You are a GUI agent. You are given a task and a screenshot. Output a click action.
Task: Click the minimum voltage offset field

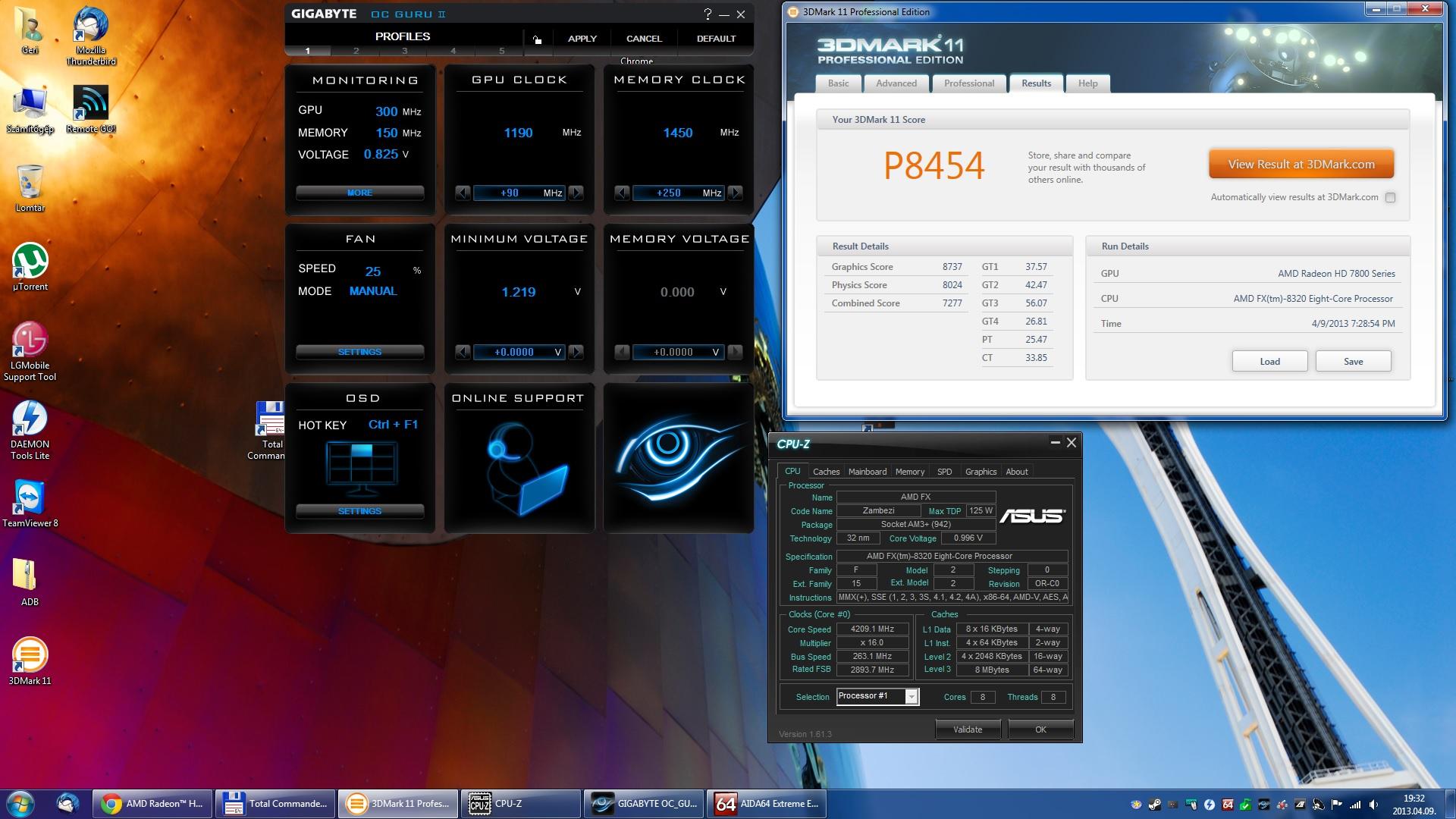tap(519, 352)
